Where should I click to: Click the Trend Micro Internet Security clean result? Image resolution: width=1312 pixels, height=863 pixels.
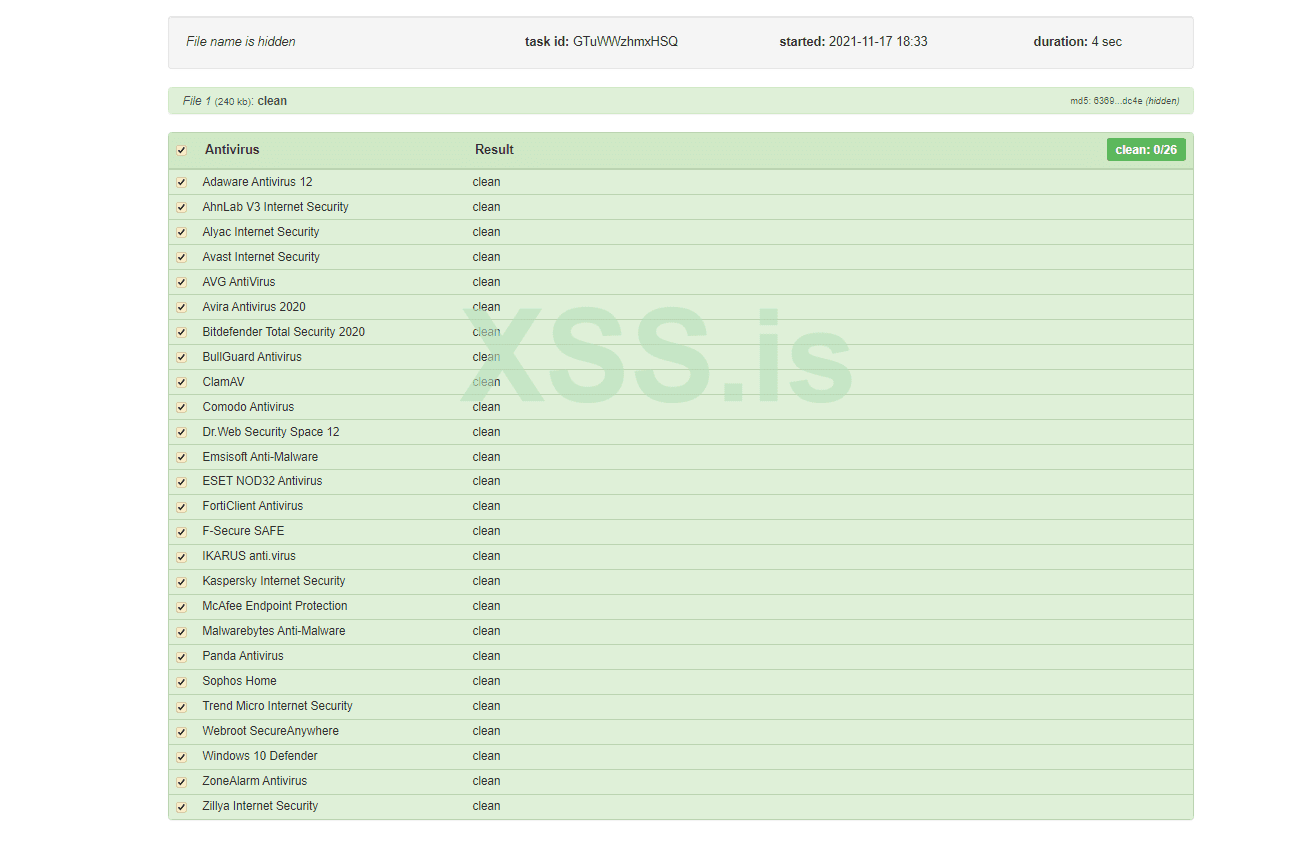pyautogui.click(x=487, y=706)
